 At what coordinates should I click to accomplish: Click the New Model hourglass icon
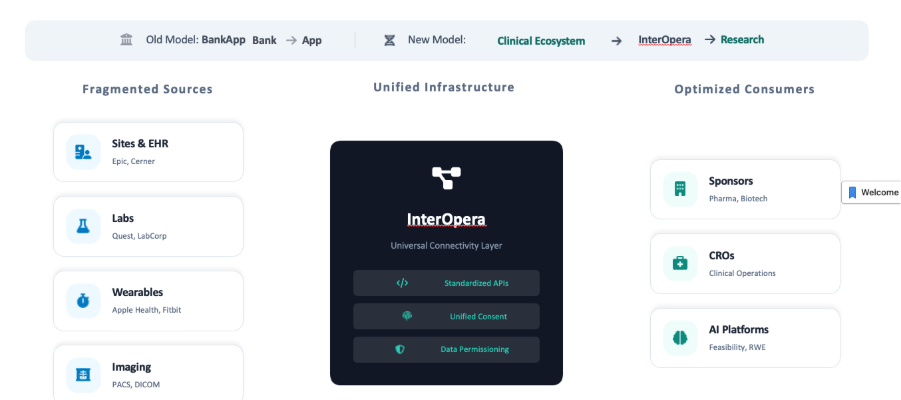(390, 40)
